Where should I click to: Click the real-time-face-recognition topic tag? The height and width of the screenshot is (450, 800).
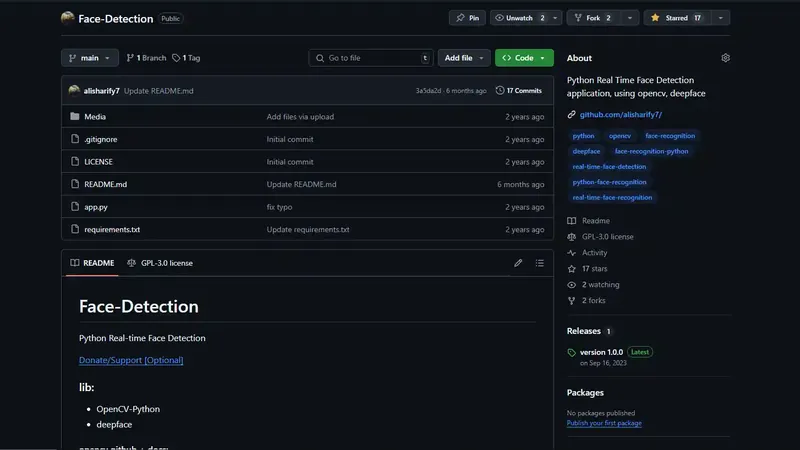(x=612, y=197)
